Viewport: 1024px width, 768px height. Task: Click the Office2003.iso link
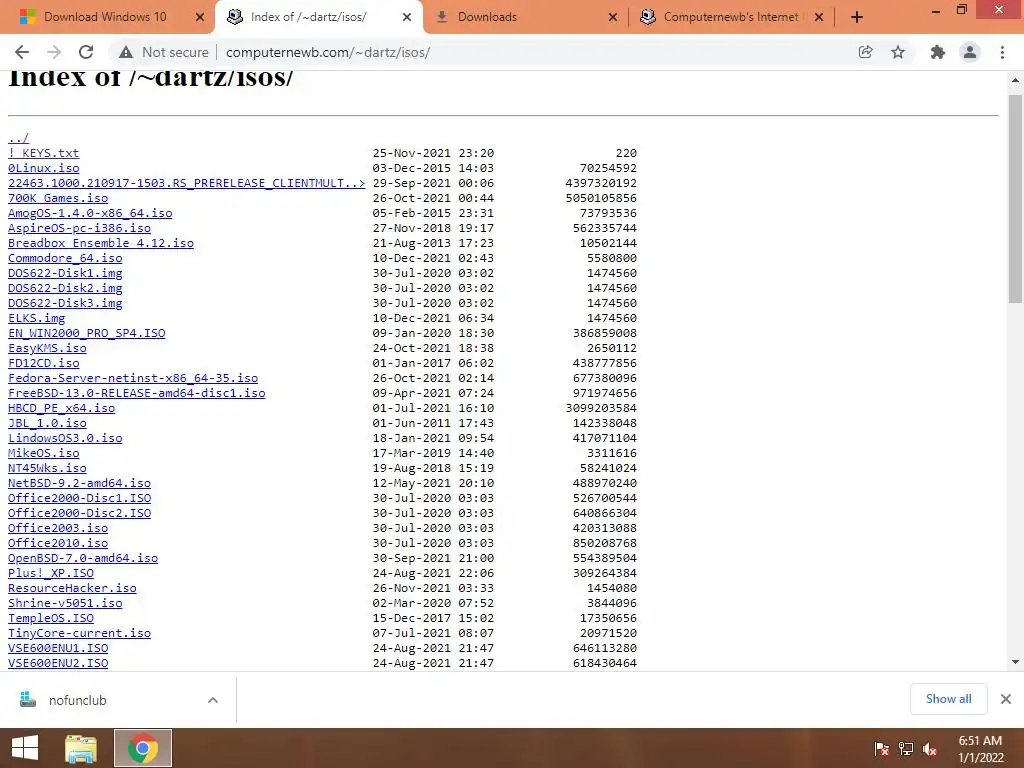57,528
